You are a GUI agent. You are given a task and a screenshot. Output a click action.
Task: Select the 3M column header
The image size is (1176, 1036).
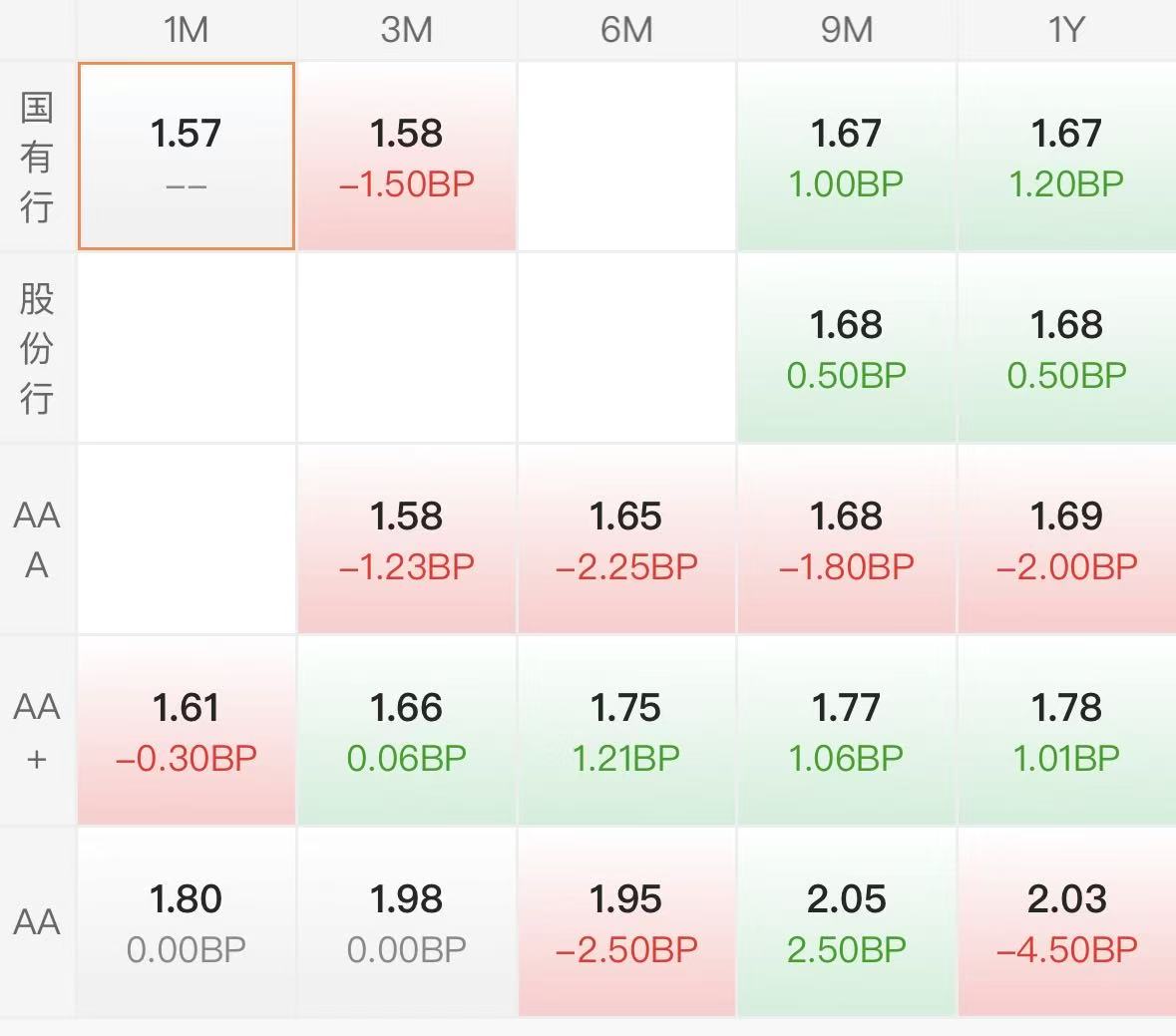[x=406, y=30]
